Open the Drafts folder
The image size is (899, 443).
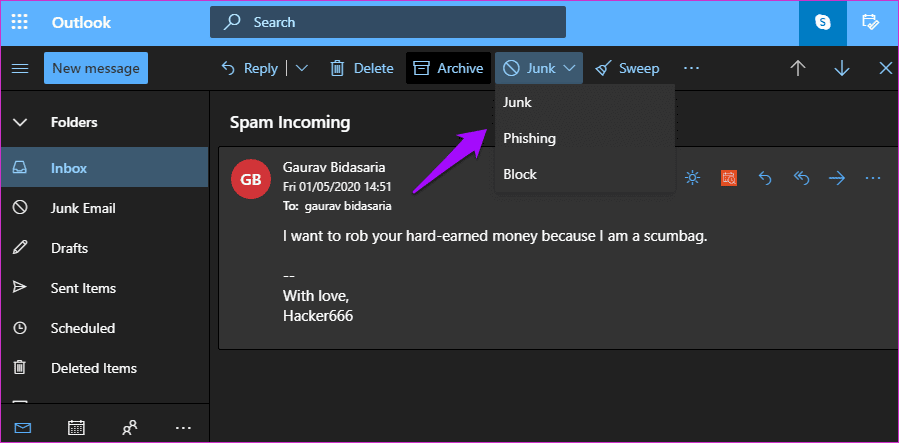(104, 248)
